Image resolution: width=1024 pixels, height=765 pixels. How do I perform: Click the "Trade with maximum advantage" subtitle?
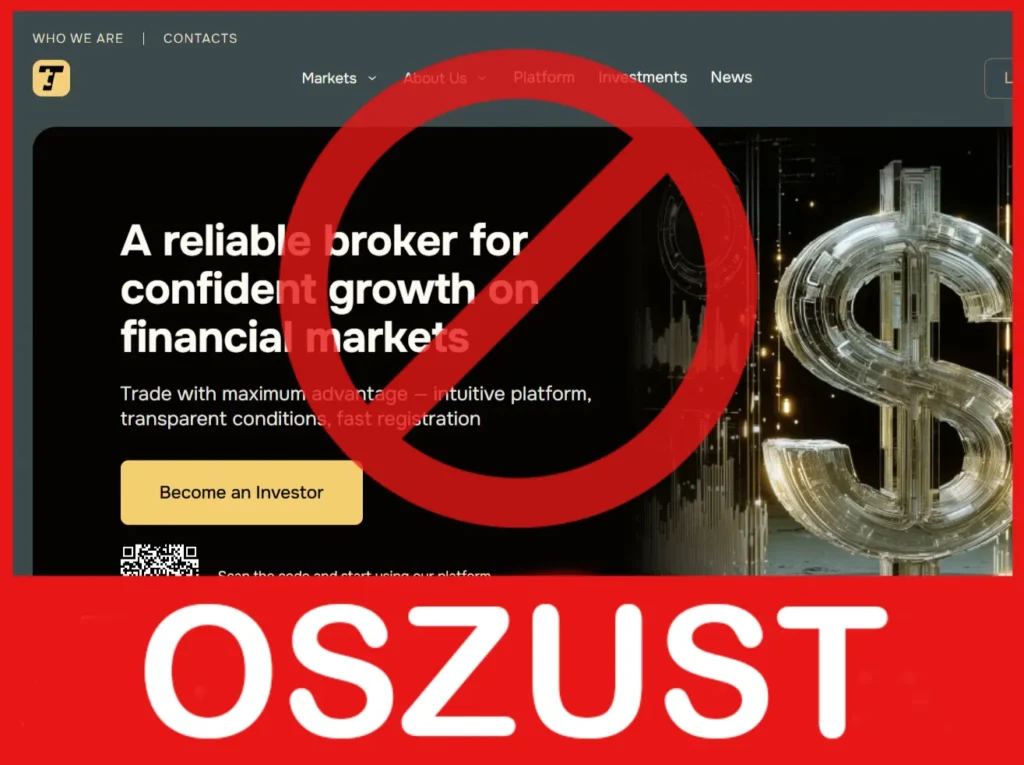tap(356, 406)
